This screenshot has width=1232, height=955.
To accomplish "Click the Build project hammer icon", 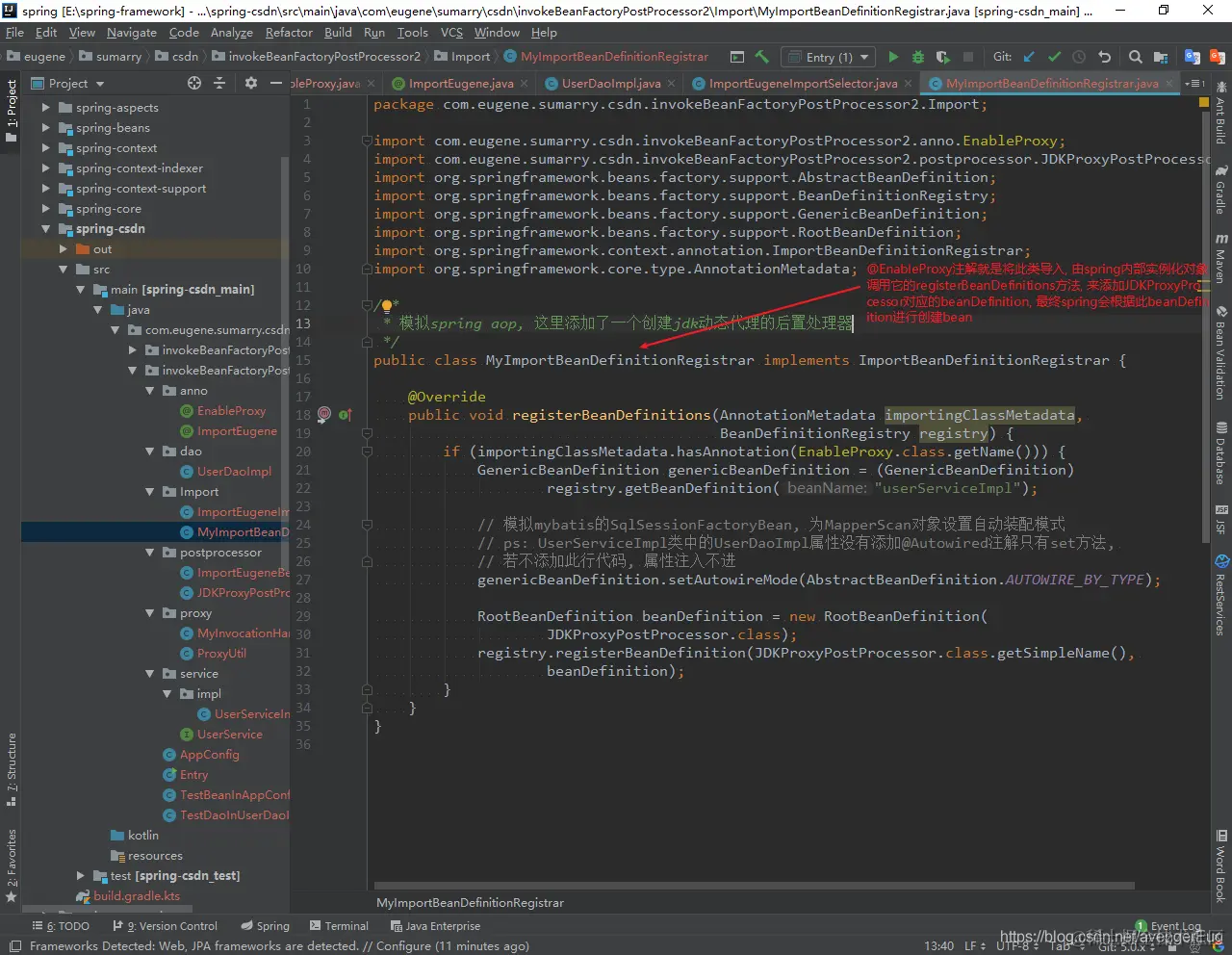I will 762,57.
